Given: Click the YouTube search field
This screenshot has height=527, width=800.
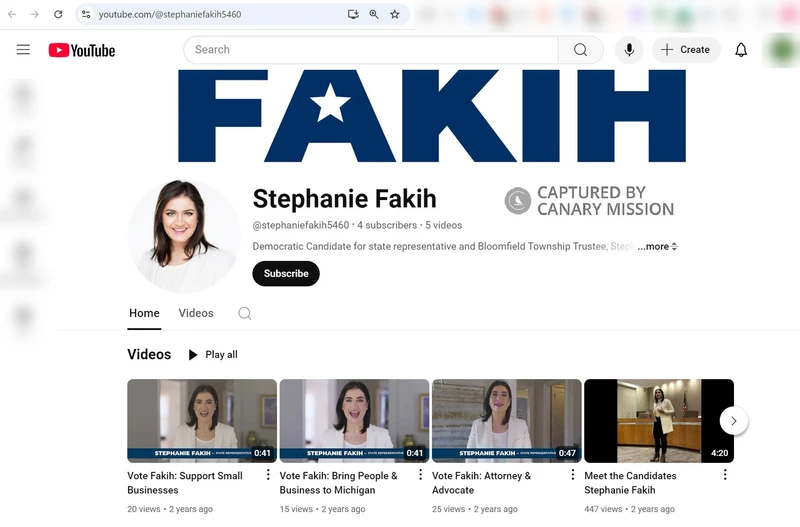Looking at the screenshot, I should [371, 49].
